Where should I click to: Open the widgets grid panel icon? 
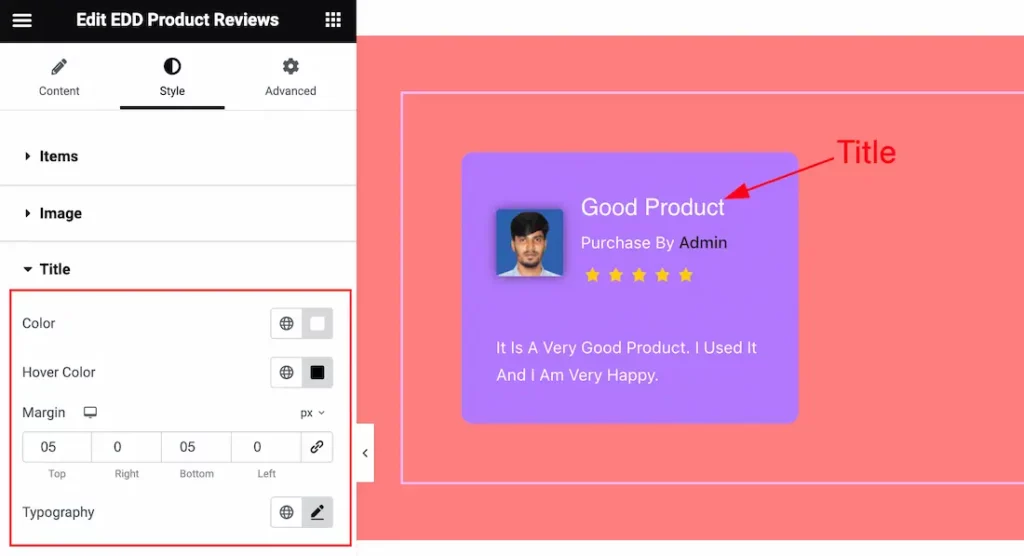pos(333,20)
